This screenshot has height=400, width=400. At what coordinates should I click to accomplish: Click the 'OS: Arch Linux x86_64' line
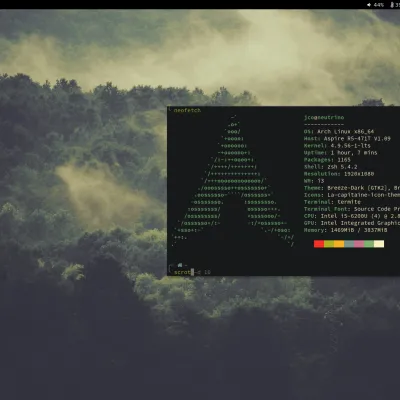coord(339,131)
